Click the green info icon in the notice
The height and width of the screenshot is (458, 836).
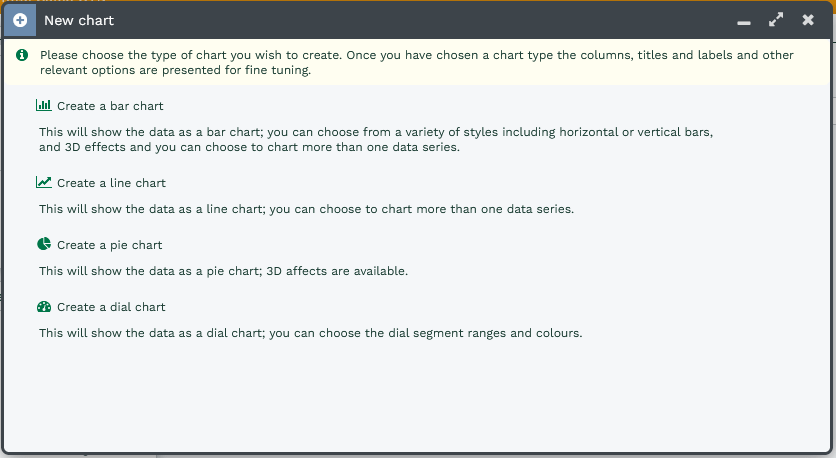tap(22, 55)
